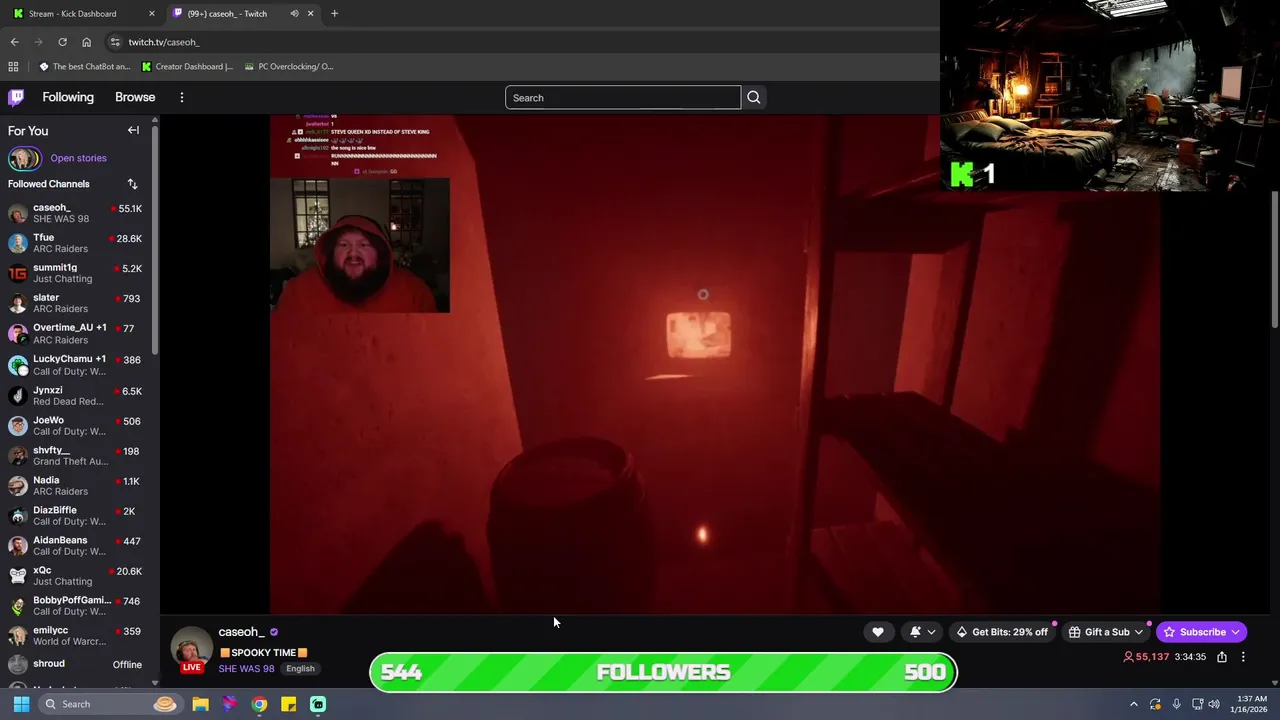Screen dimensions: 1280x720
Task: Open Jynxzi channel in sidebar
Action: 76,396
